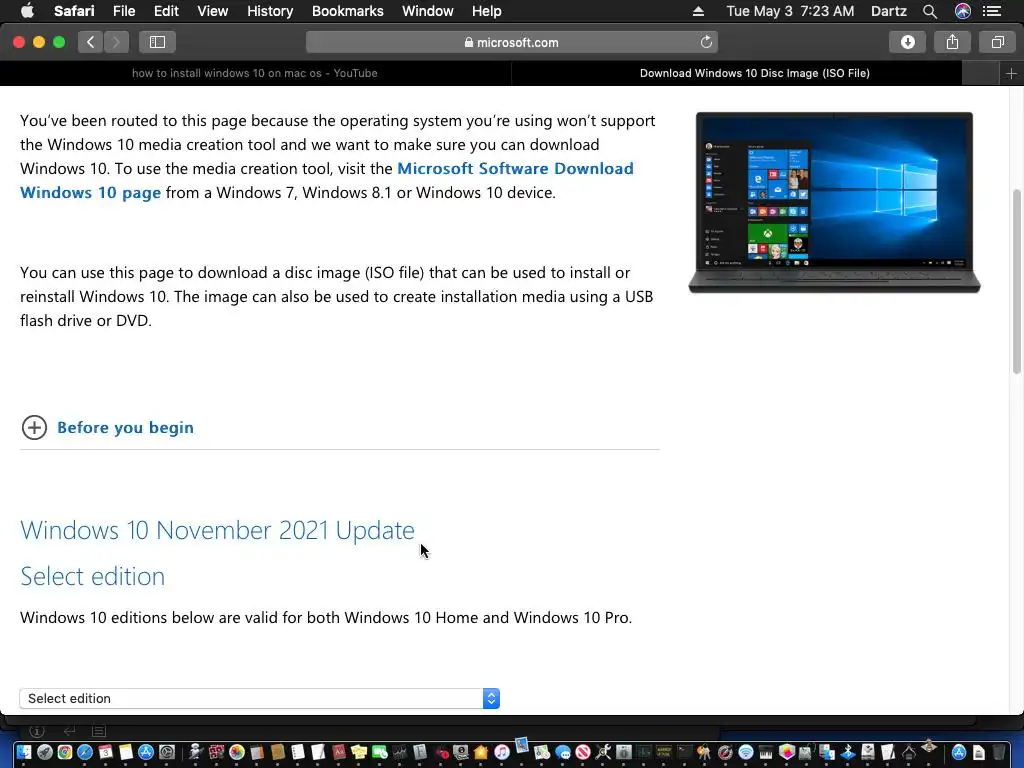Open the Bookmarks menu
This screenshot has height=768, width=1024.
coord(347,11)
